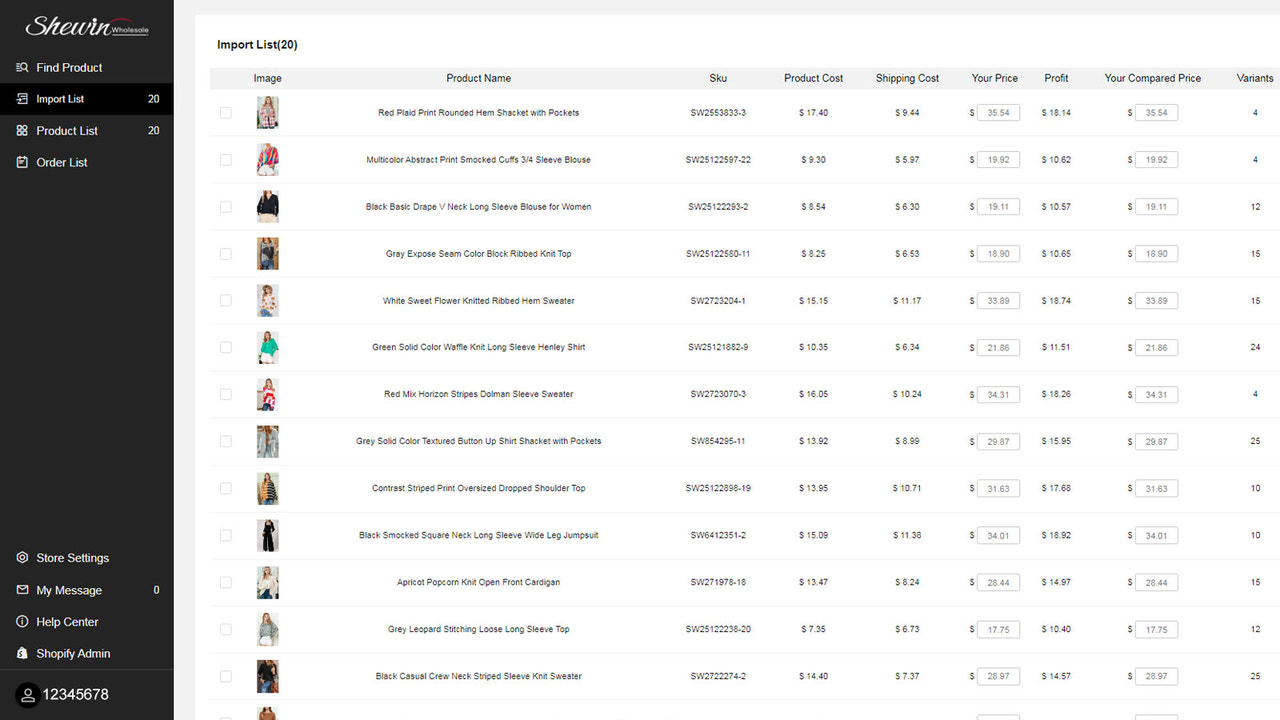Check the Red Plaid Print Shacket row checkbox

(226, 112)
